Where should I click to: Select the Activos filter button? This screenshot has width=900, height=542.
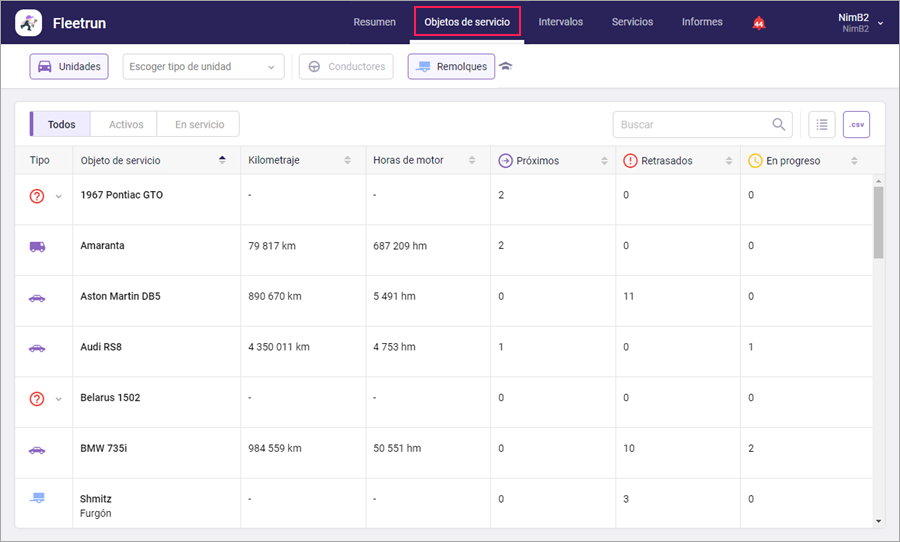point(126,125)
